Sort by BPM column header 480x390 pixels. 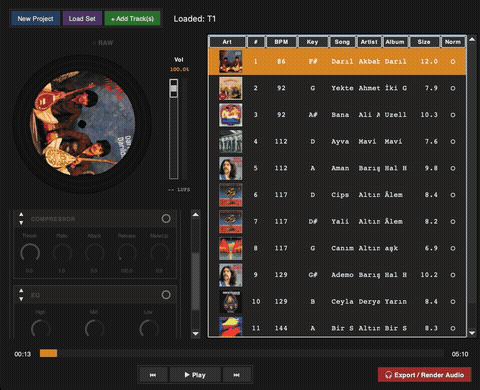(281, 42)
